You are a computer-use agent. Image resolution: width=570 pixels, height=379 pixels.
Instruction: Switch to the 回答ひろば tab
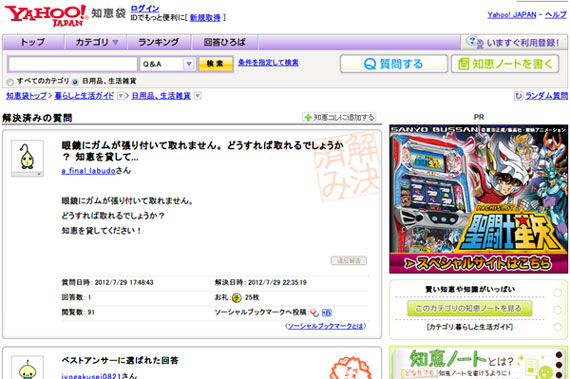click(x=224, y=42)
